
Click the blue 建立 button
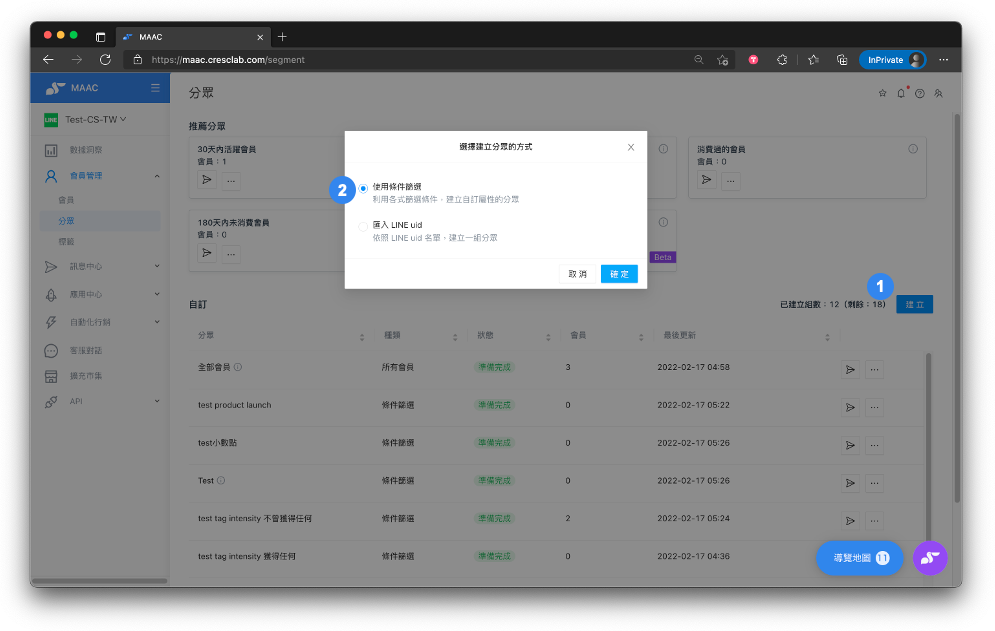914,304
